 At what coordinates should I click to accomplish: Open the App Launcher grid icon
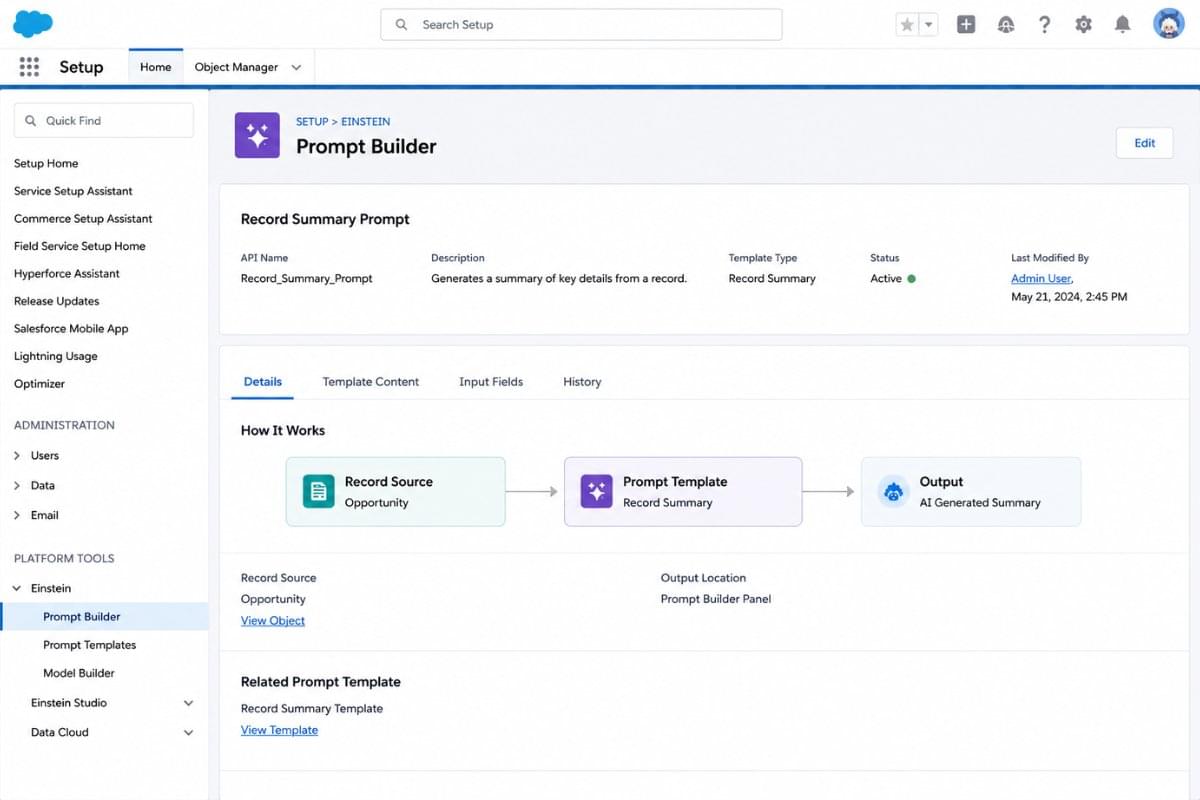coord(29,67)
